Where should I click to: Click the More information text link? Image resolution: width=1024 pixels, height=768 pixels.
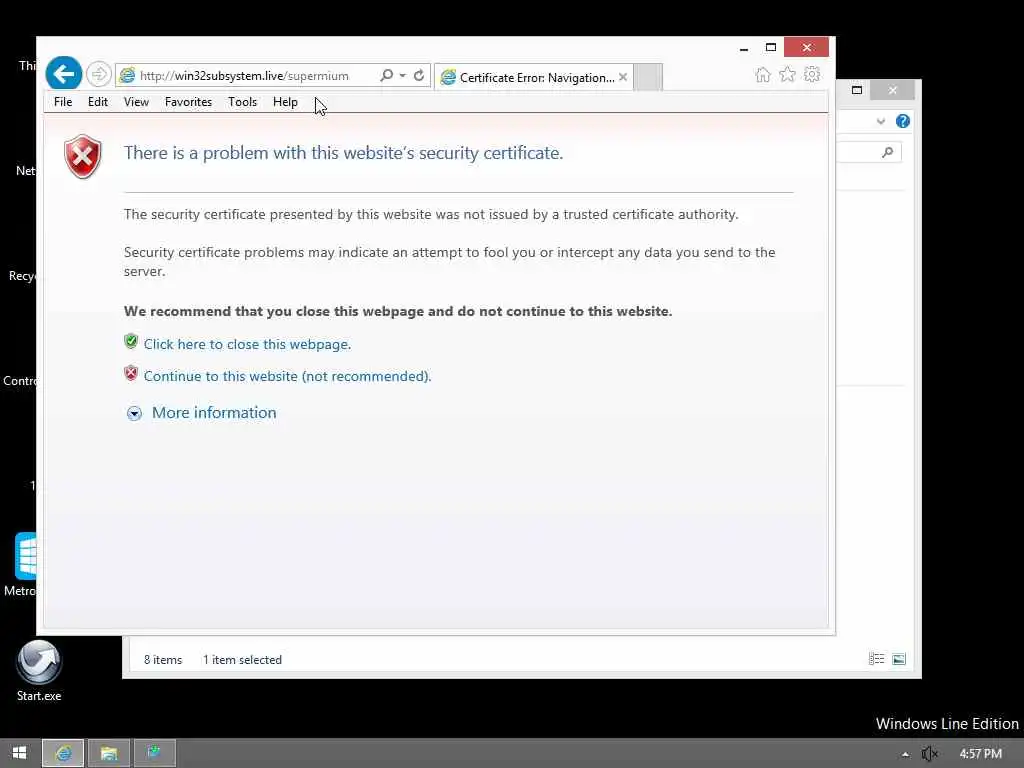click(x=214, y=413)
